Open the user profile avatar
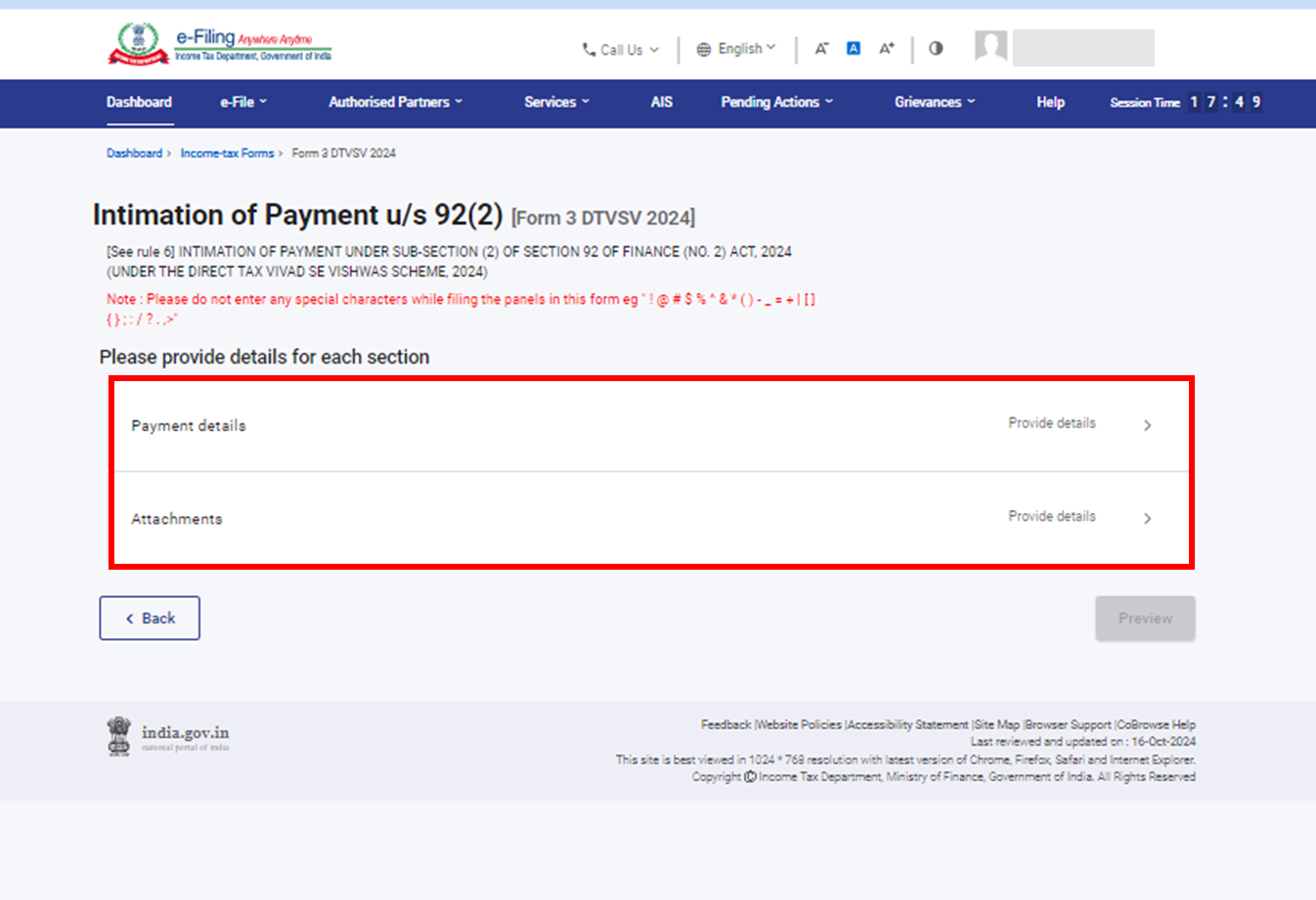Viewport: 1316px width, 900px height. [990, 47]
